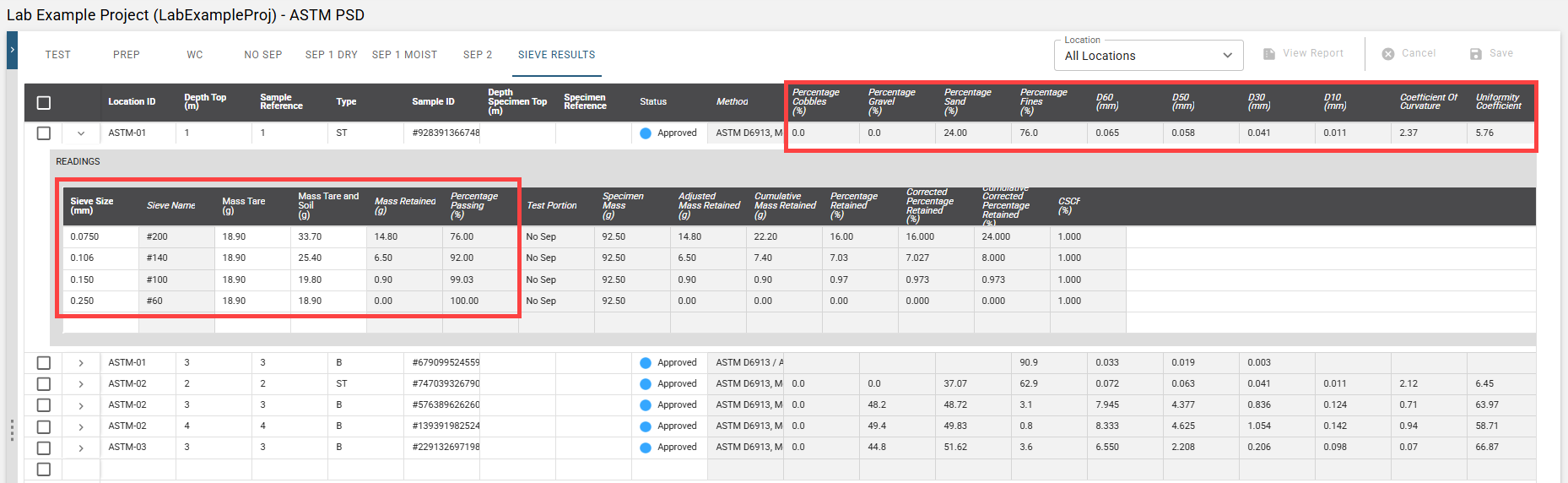The height and width of the screenshot is (483, 1568).
Task: Select the checkbox for ASTM-03 row
Action: click(44, 448)
